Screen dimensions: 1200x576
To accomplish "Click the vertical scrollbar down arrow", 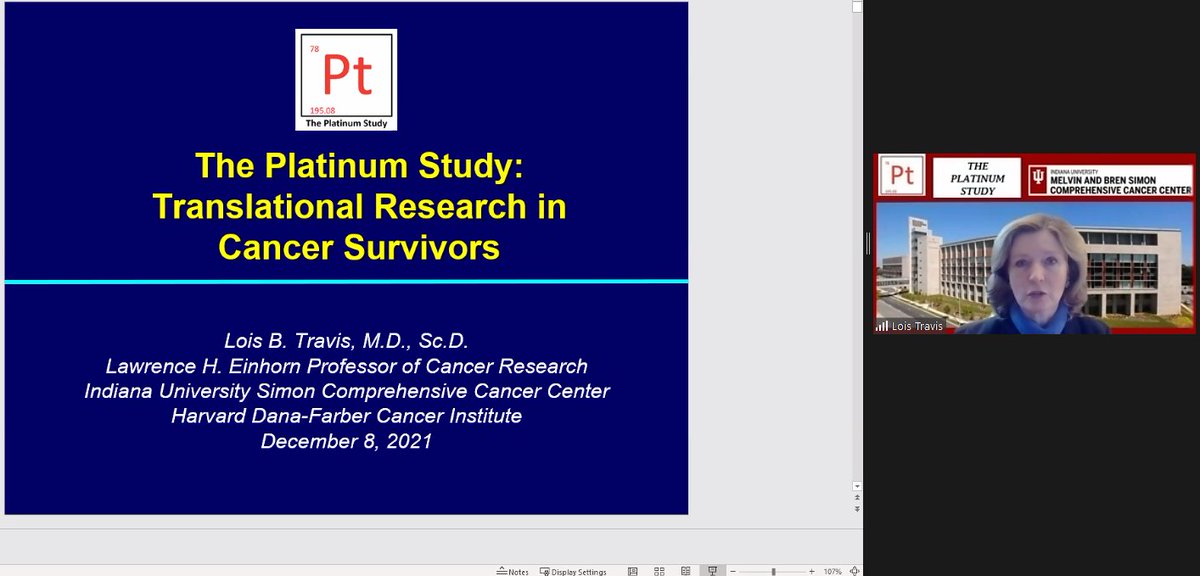I will [857, 486].
